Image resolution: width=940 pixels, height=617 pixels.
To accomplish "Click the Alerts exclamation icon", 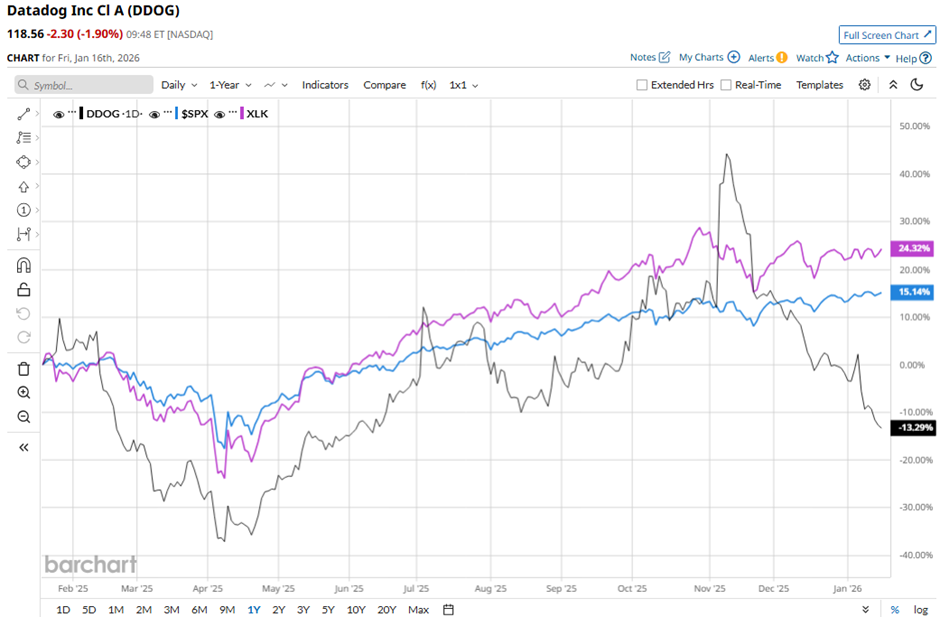I will pyautogui.click(x=782, y=58).
